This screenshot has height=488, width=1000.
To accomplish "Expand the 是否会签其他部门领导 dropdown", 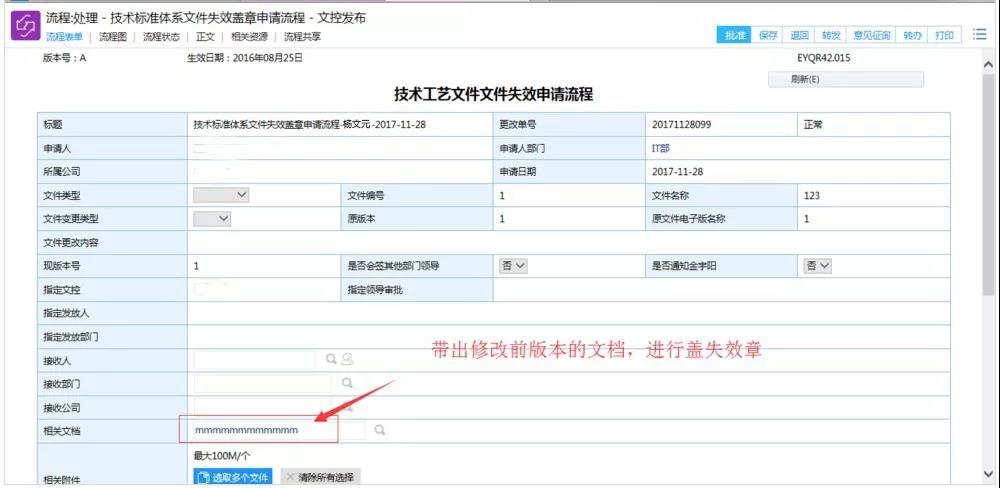I will [513, 266].
